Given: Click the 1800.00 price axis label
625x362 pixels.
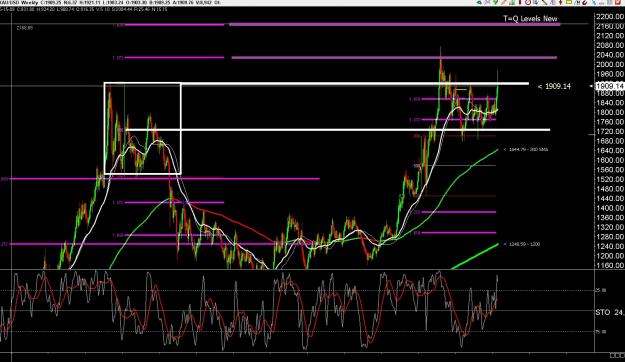Looking at the screenshot, I should pyautogui.click(x=610, y=112).
